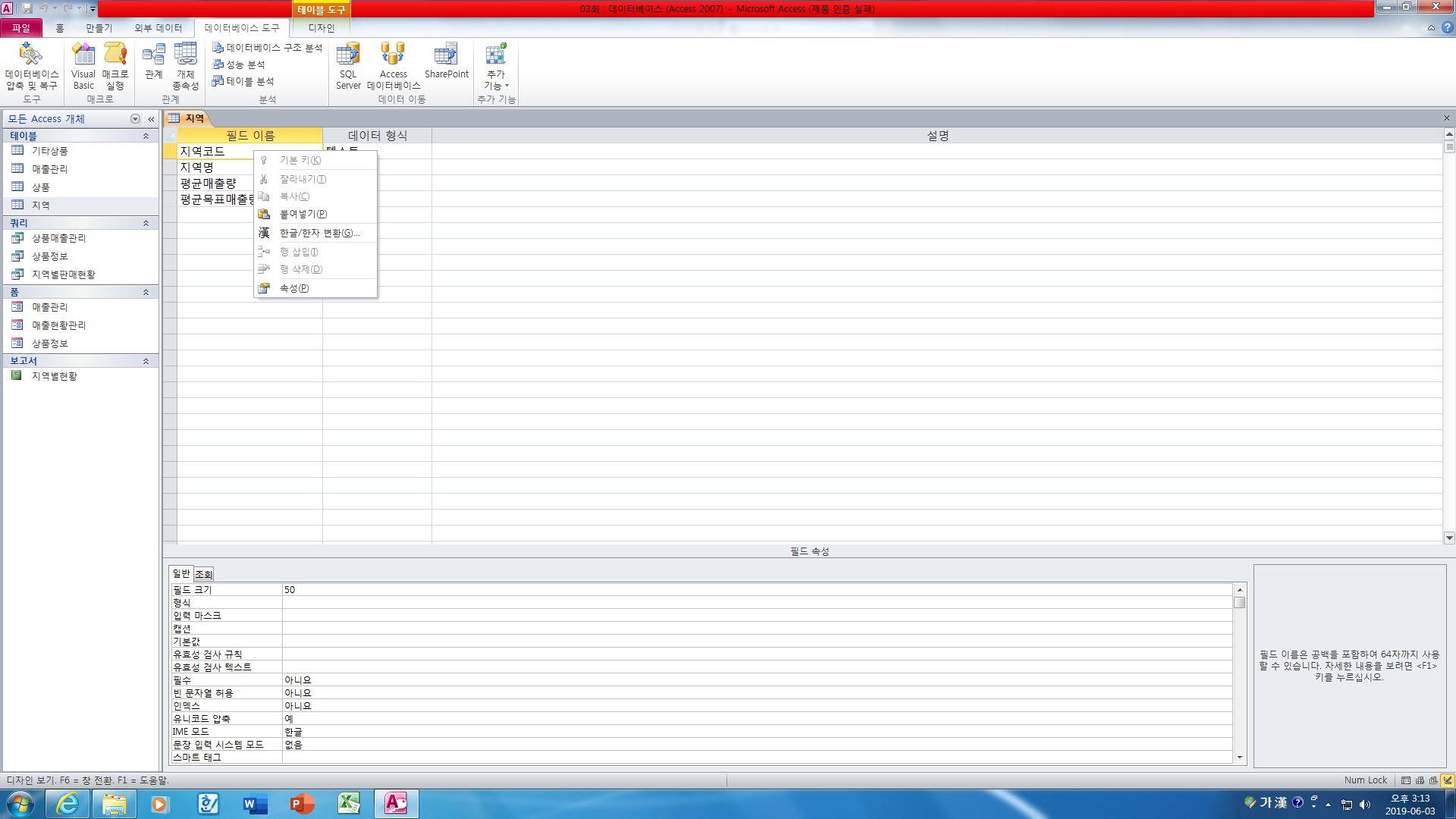
Task: Toggle the navigation pane shutter button
Action: pos(151,119)
